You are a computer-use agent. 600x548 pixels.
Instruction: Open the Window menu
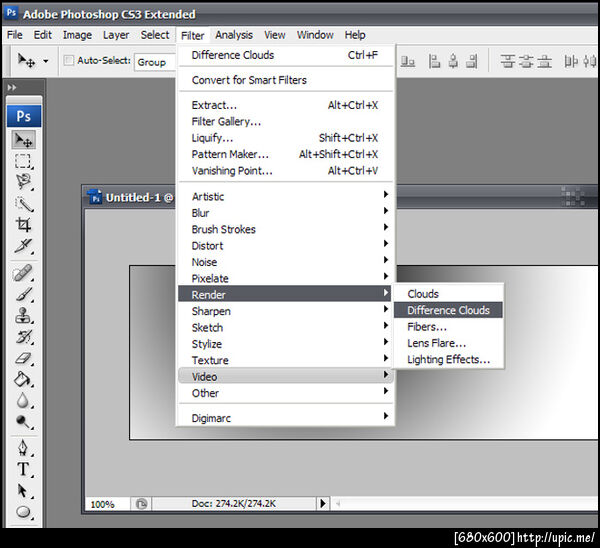(315, 35)
